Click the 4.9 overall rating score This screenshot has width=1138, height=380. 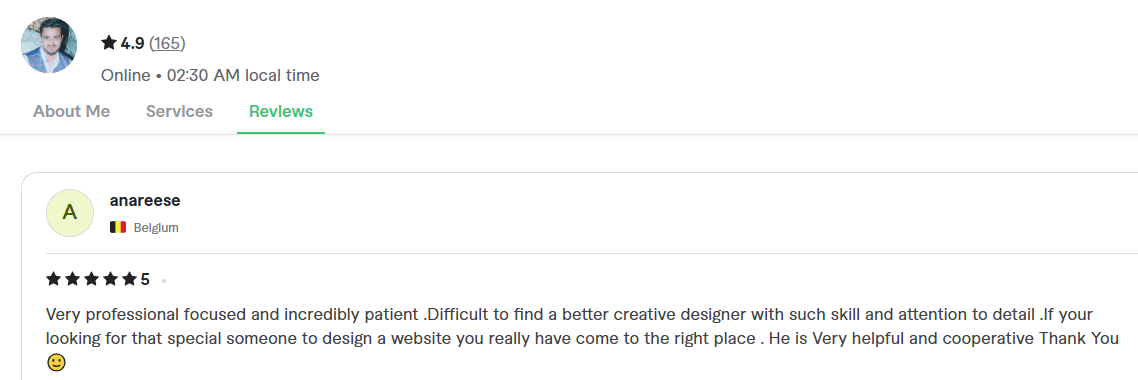[132, 44]
